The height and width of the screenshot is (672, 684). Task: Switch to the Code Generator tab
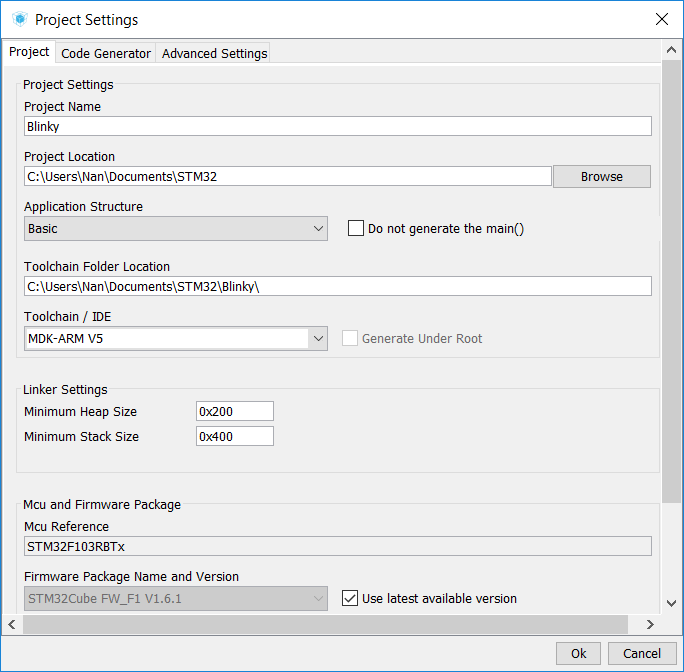(106, 53)
